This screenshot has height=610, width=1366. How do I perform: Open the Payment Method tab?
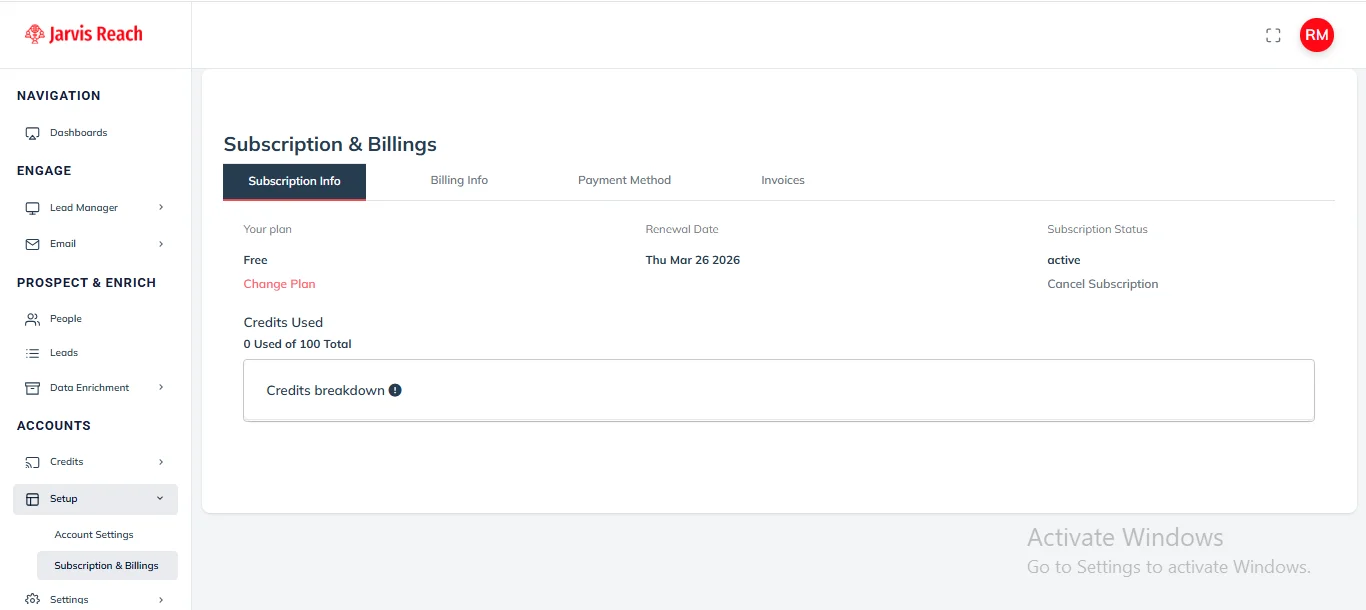[x=624, y=181]
